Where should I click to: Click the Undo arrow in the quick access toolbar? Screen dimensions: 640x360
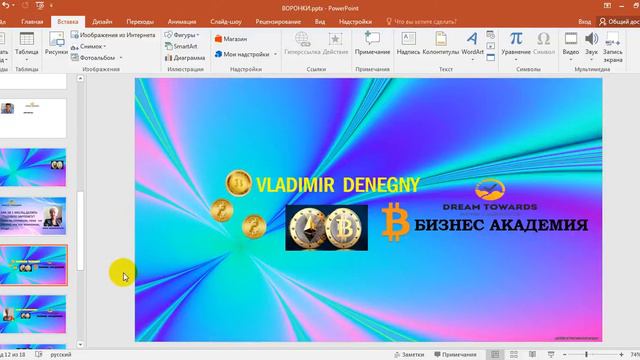click(6, 5)
